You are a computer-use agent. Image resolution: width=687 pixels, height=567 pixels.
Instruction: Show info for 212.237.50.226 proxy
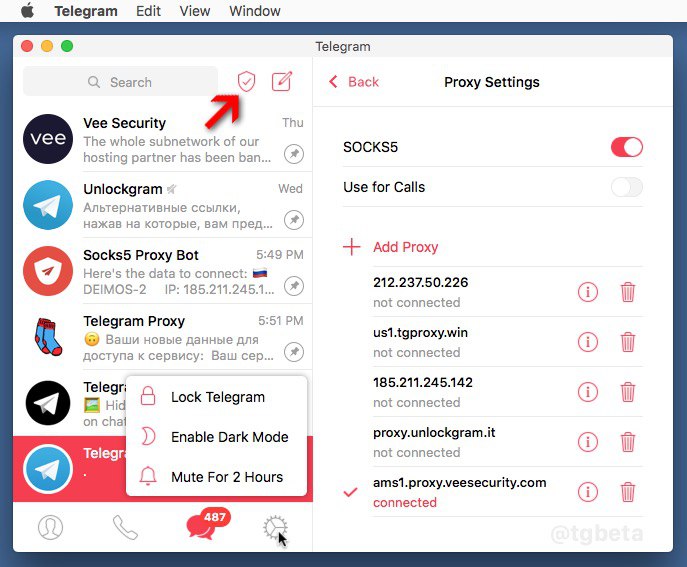588,291
